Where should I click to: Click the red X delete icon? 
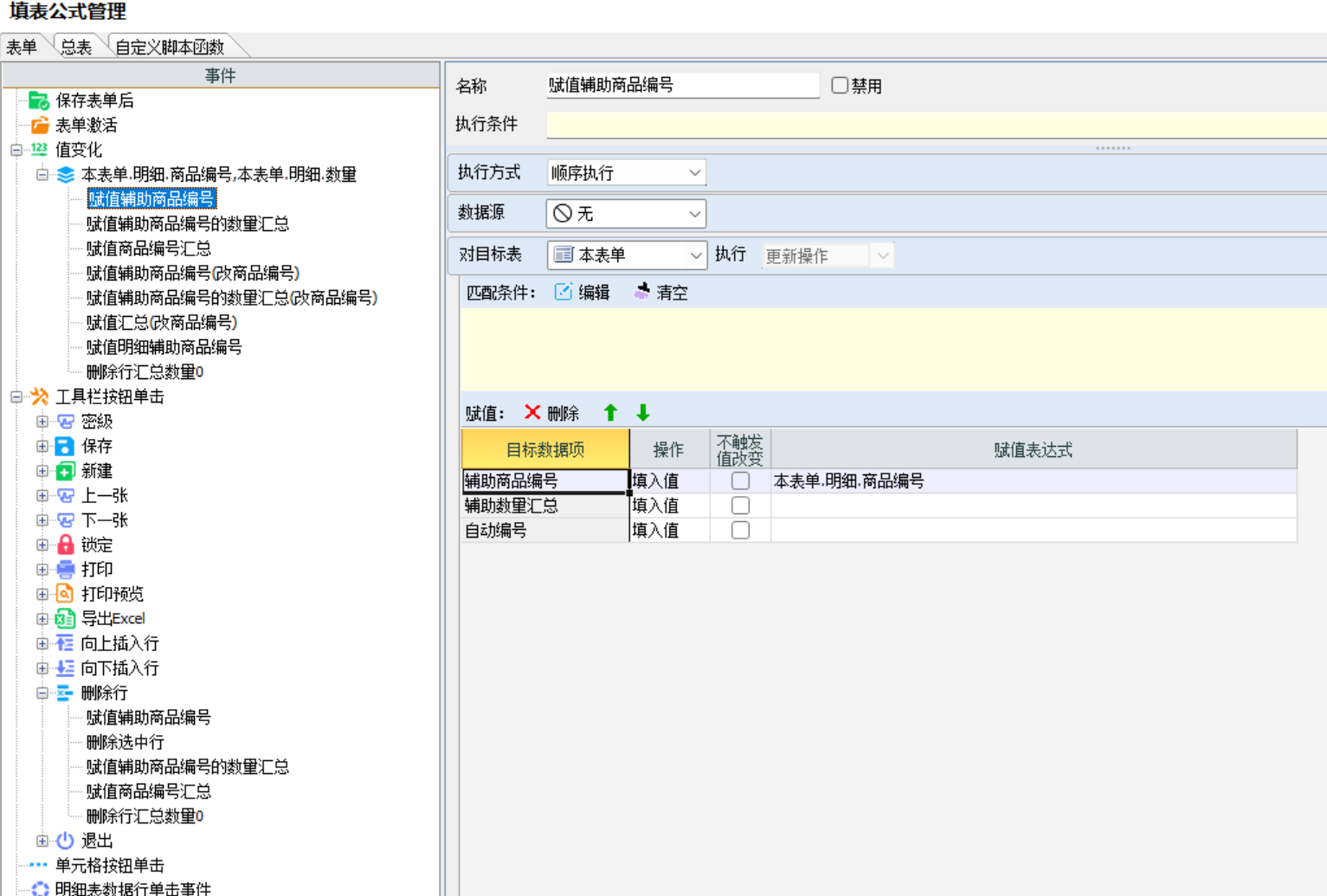click(532, 413)
